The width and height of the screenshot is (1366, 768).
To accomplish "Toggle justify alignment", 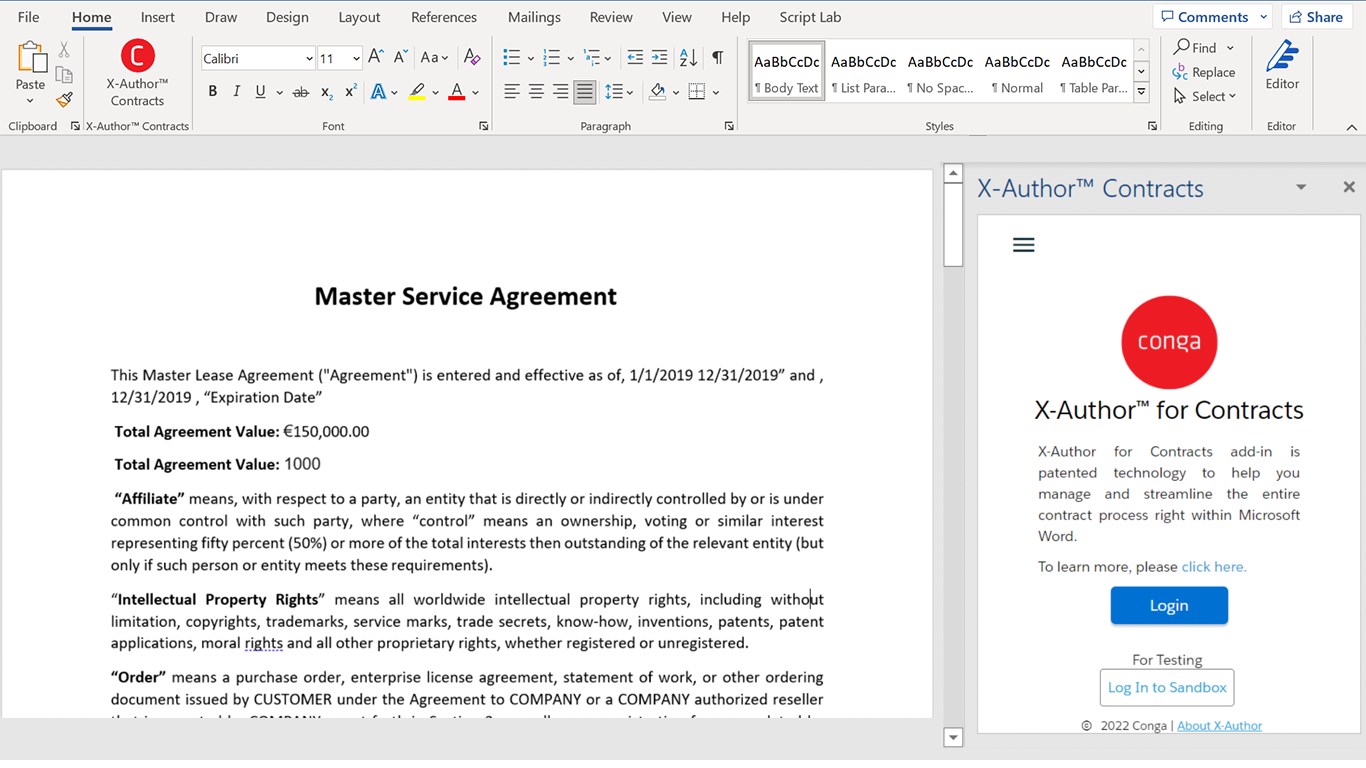I will click(x=585, y=92).
